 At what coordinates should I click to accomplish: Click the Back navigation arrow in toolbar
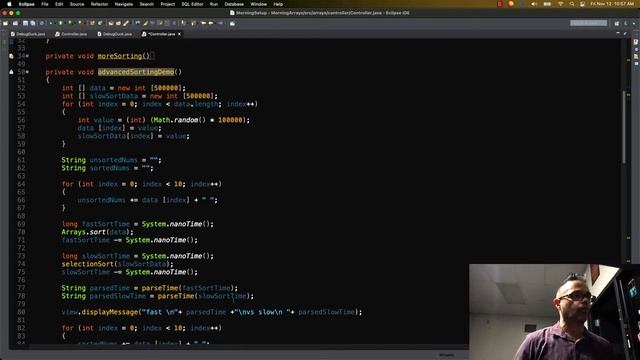(x=204, y=23)
